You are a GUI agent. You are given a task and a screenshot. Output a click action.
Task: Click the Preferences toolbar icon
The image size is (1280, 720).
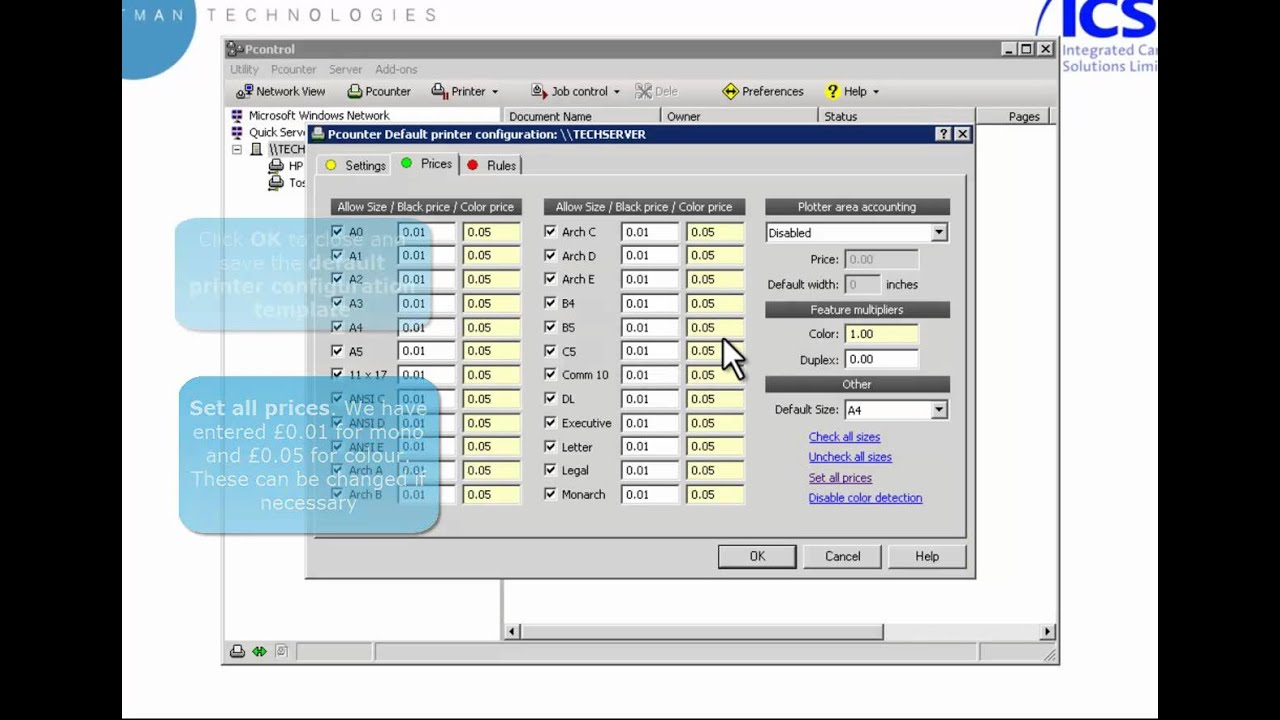pyautogui.click(x=730, y=91)
